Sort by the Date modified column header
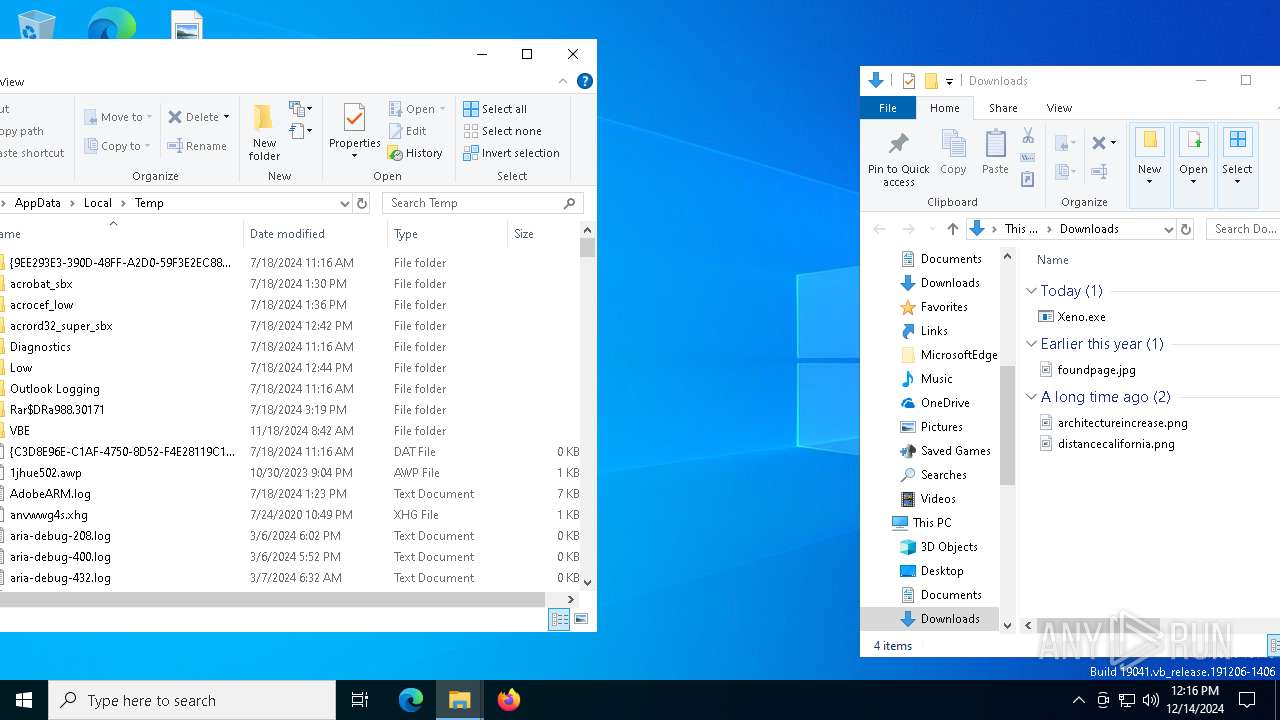This screenshot has width=1280, height=720. [315, 234]
